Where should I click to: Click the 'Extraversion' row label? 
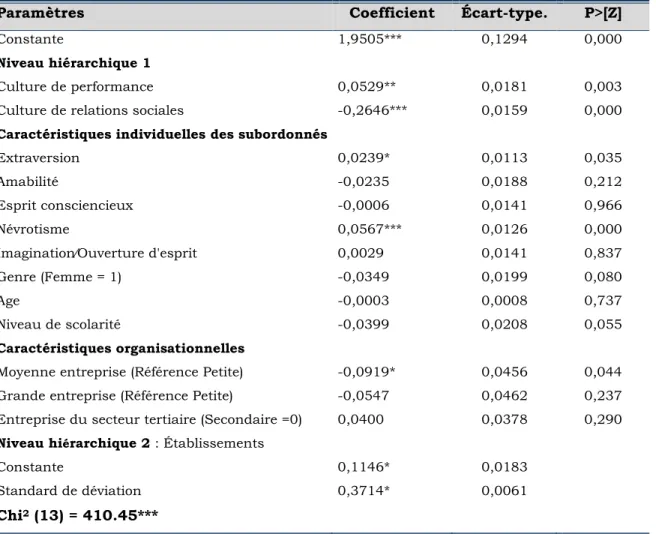tap(39, 158)
